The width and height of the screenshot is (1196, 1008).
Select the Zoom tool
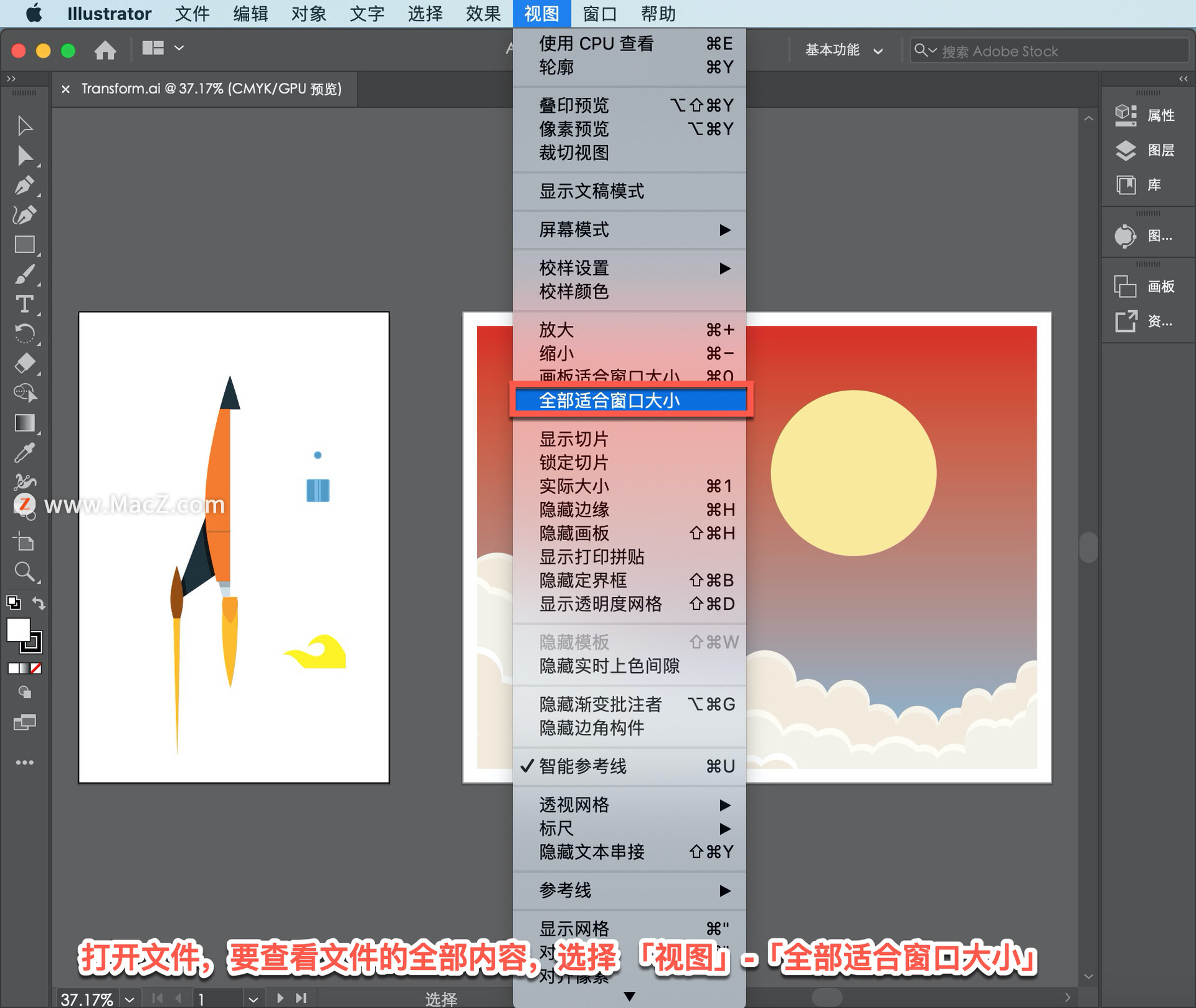click(24, 571)
